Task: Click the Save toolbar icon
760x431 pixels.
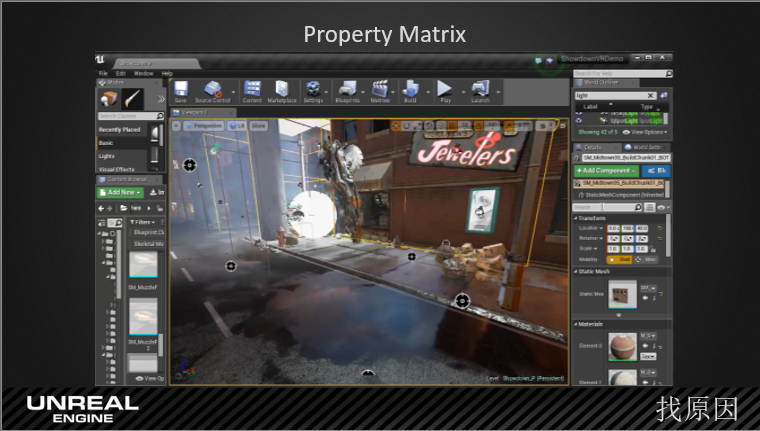Action: (x=181, y=91)
